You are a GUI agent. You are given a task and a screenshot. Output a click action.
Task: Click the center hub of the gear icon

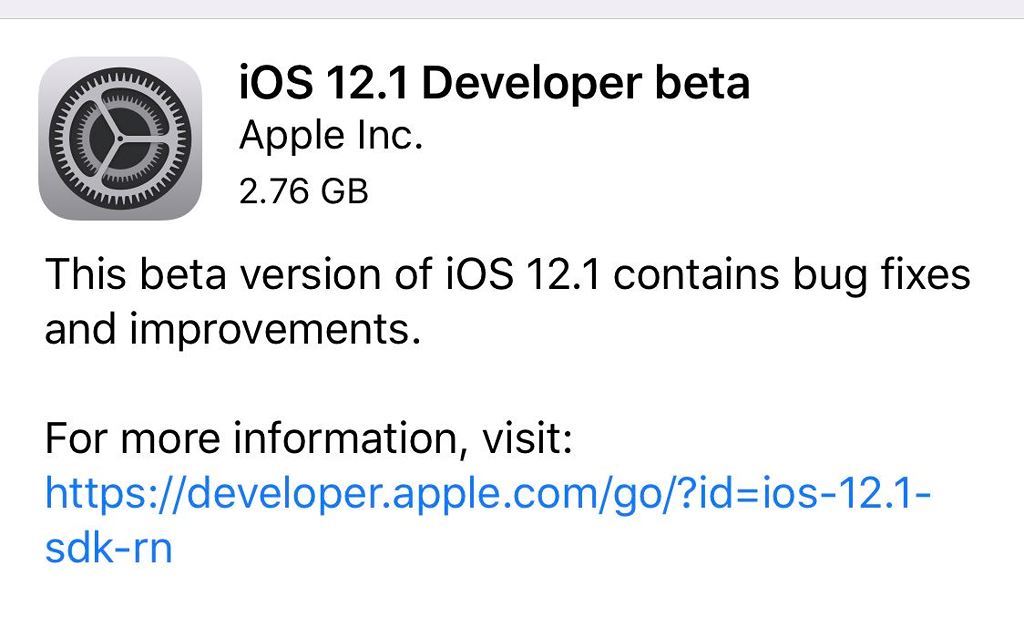coord(120,139)
